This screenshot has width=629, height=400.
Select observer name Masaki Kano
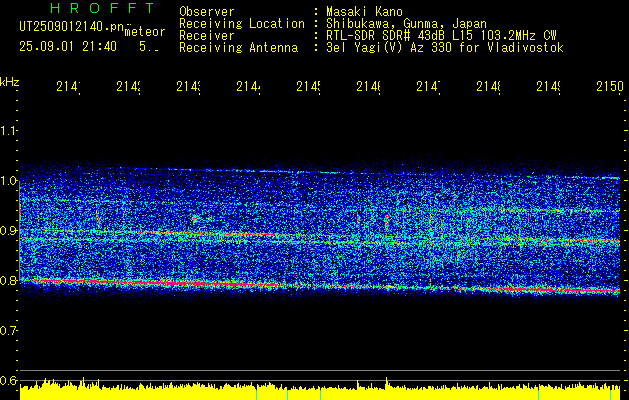click(x=364, y=12)
